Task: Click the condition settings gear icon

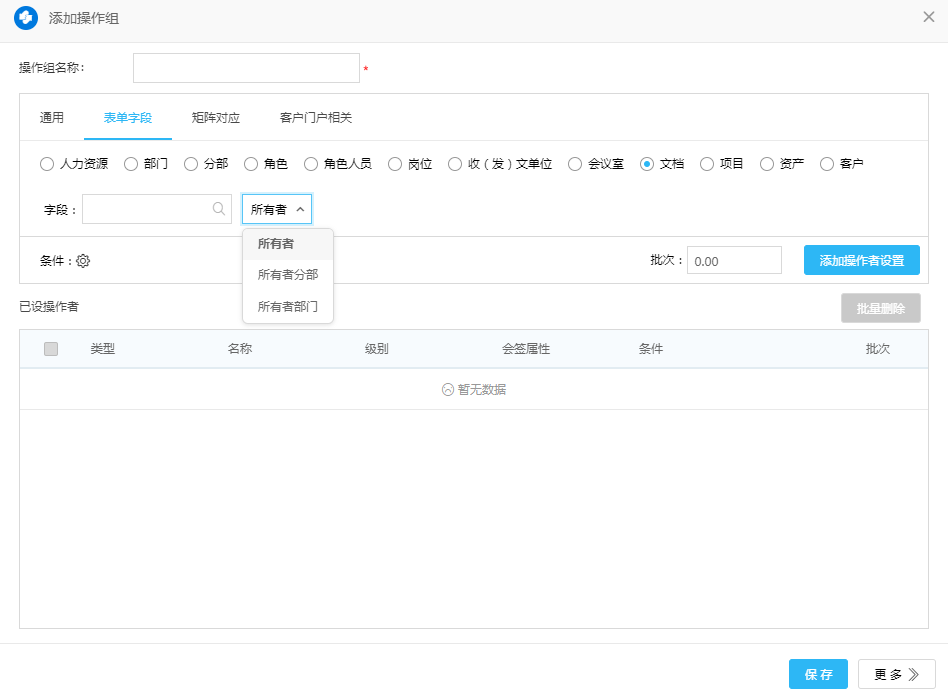Action: click(83, 261)
